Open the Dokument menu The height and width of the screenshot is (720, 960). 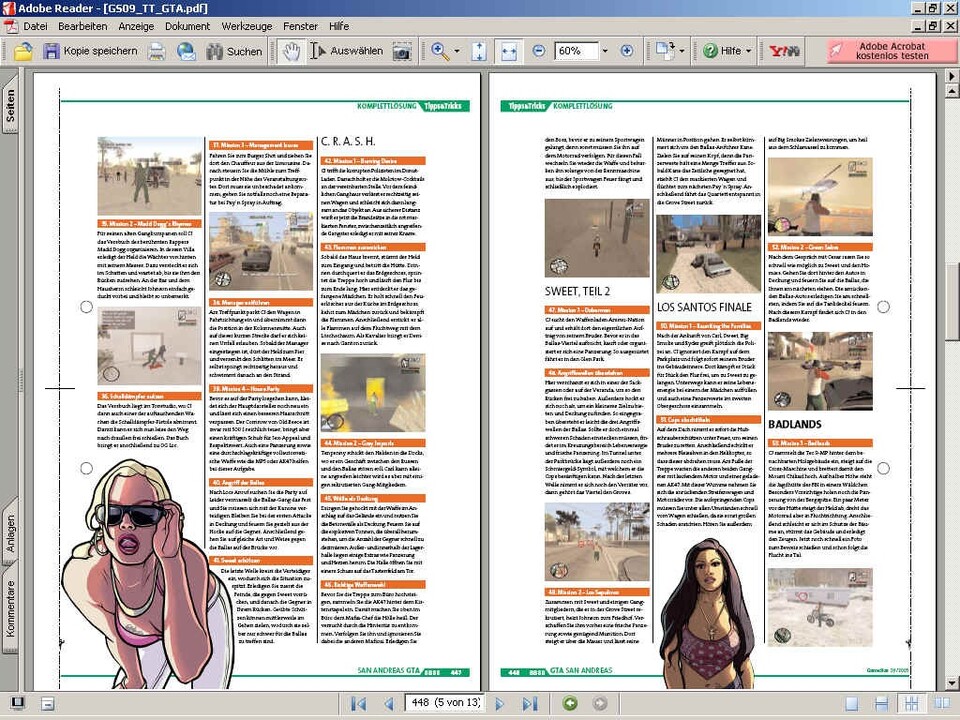tap(187, 26)
